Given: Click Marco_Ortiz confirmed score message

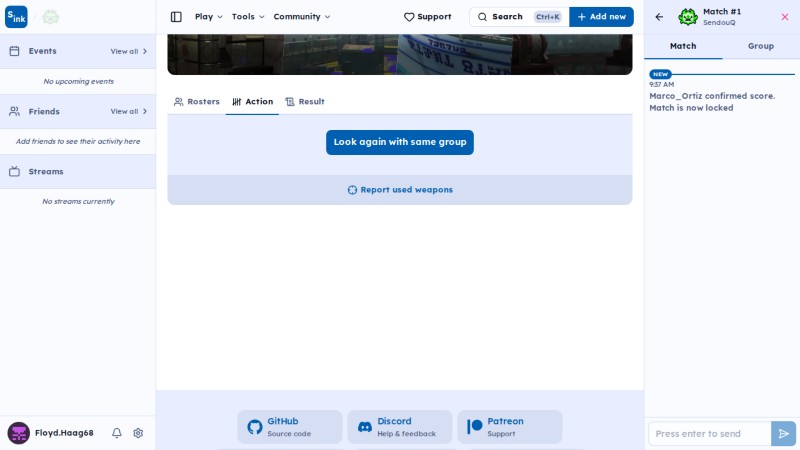Looking at the screenshot, I should [712, 102].
